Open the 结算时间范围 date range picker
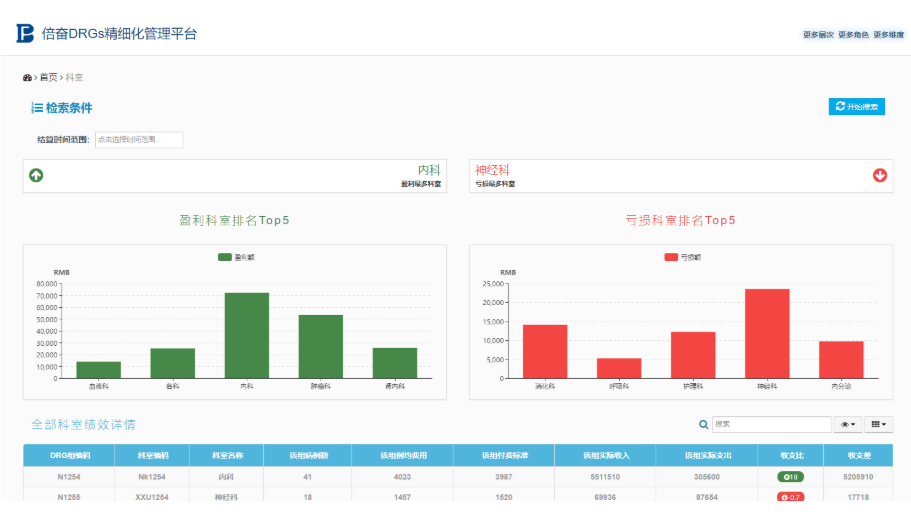Screen dimensions: 911x531 pyautogui.click(x=139, y=140)
